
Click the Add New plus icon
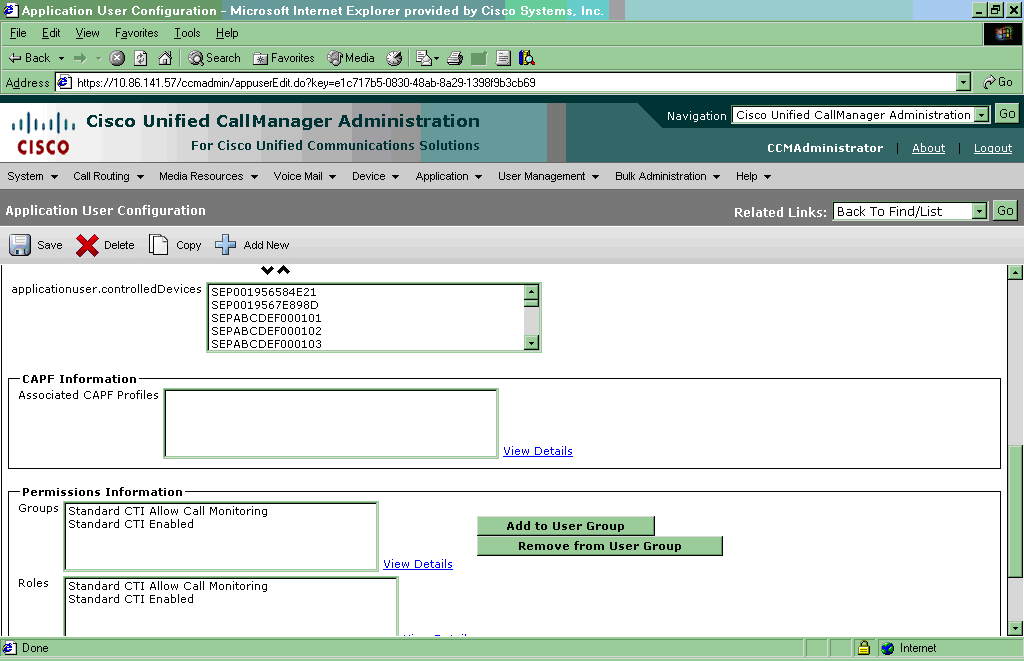225,245
